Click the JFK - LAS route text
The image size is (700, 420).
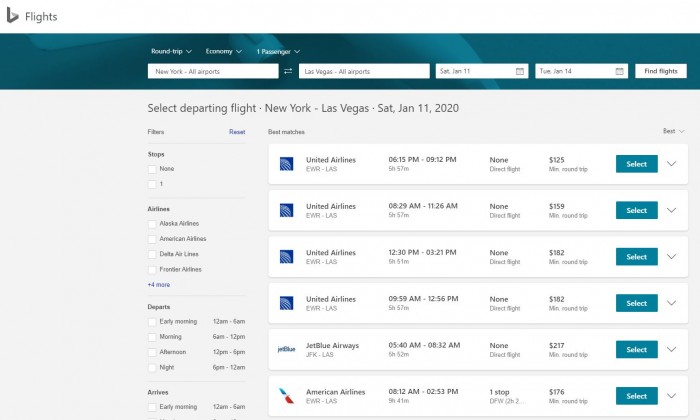320,355
